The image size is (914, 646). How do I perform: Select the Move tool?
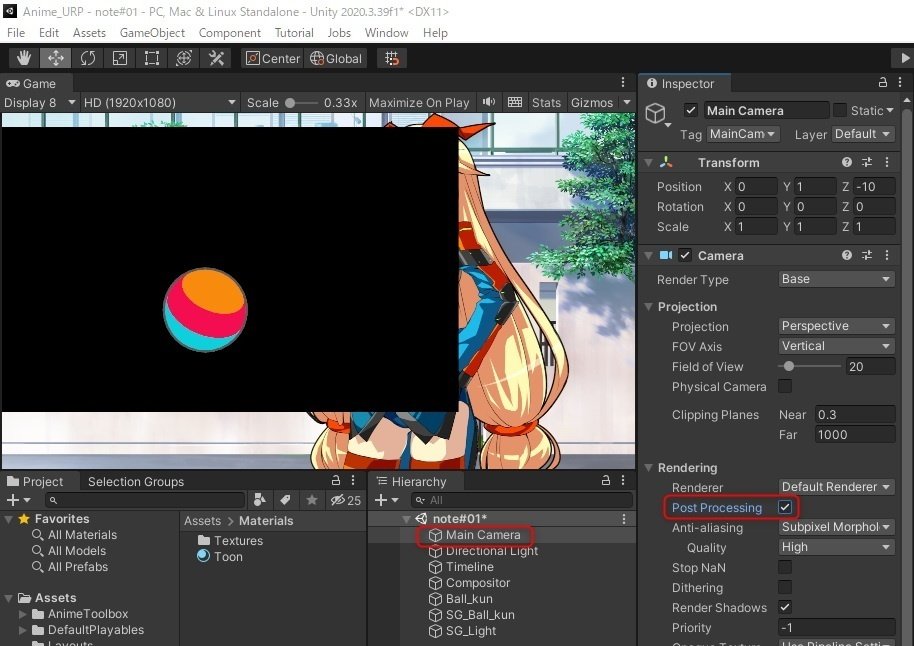pyautogui.click(x=56, y=58)
